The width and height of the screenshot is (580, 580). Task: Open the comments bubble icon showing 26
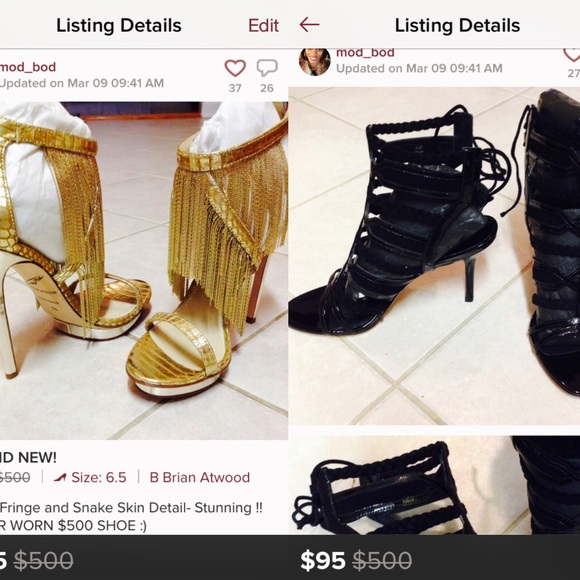click(x=267, y=68)
